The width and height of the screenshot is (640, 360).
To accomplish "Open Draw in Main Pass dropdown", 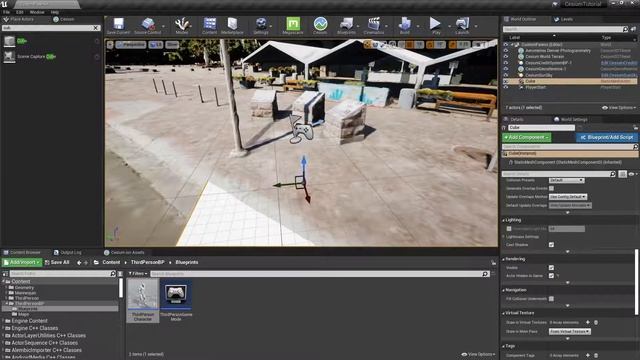I will [x=569, y=331].
